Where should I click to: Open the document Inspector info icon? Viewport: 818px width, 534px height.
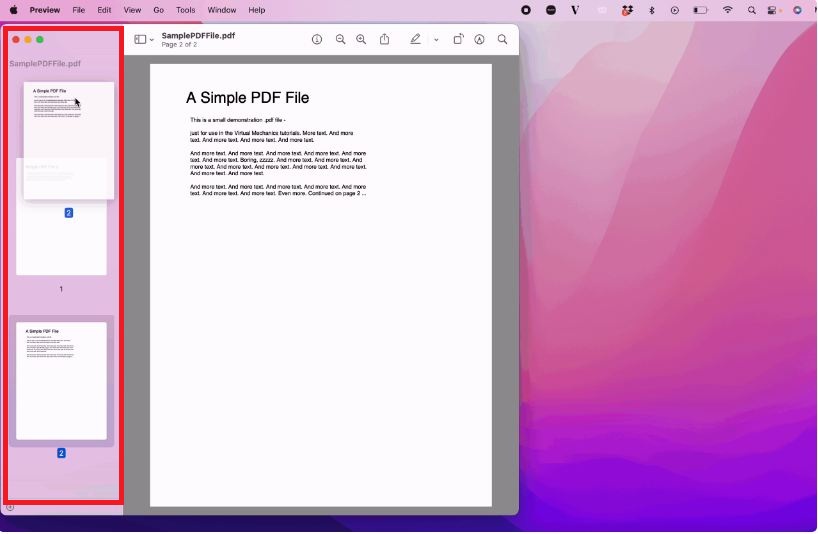[x=317, y=40]
